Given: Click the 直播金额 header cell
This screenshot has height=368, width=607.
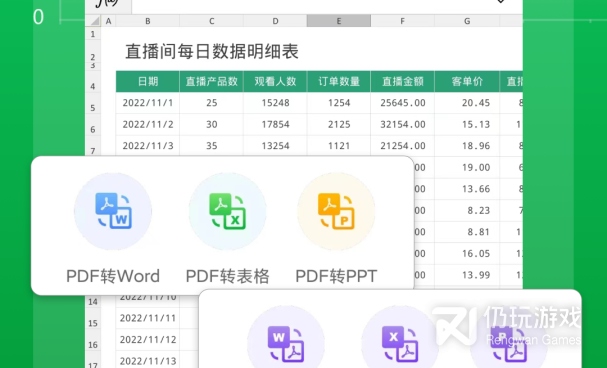Looking at the screenshot, I should [x=403, y=81].
